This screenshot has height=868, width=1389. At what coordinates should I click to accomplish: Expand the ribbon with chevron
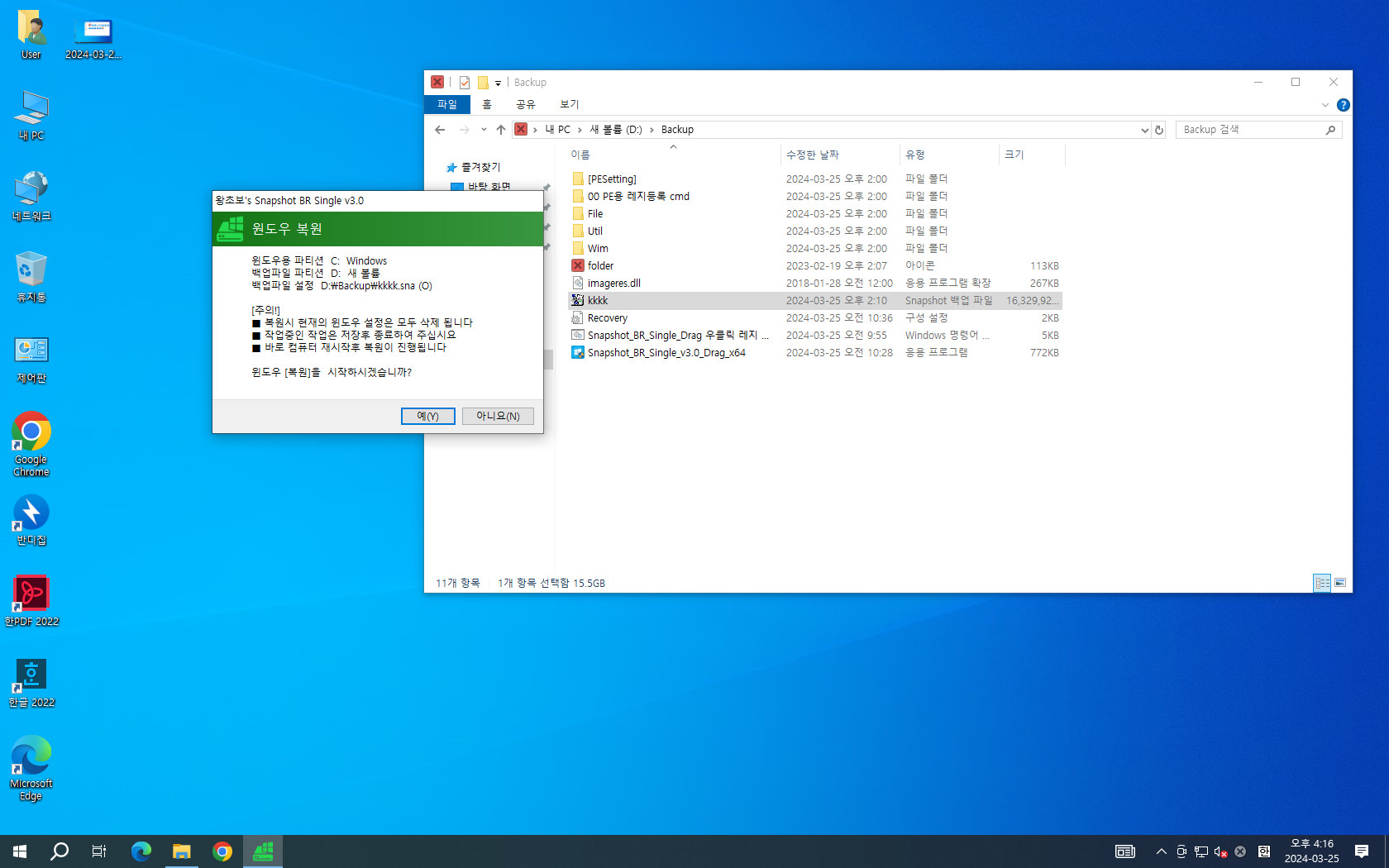[1325, 105]
